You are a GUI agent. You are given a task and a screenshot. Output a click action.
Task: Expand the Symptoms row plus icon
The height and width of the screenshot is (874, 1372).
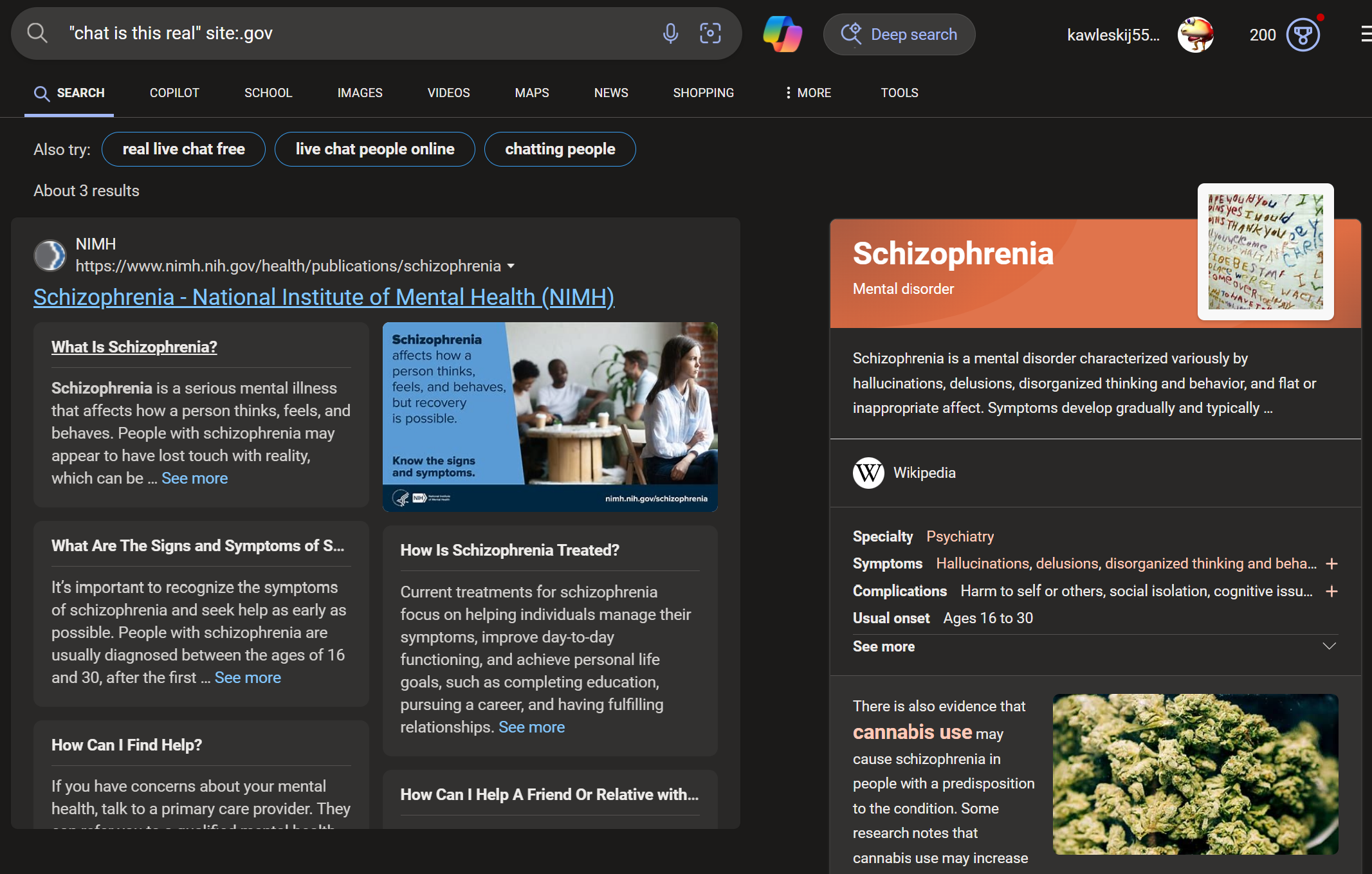[x=1331, y=564]
